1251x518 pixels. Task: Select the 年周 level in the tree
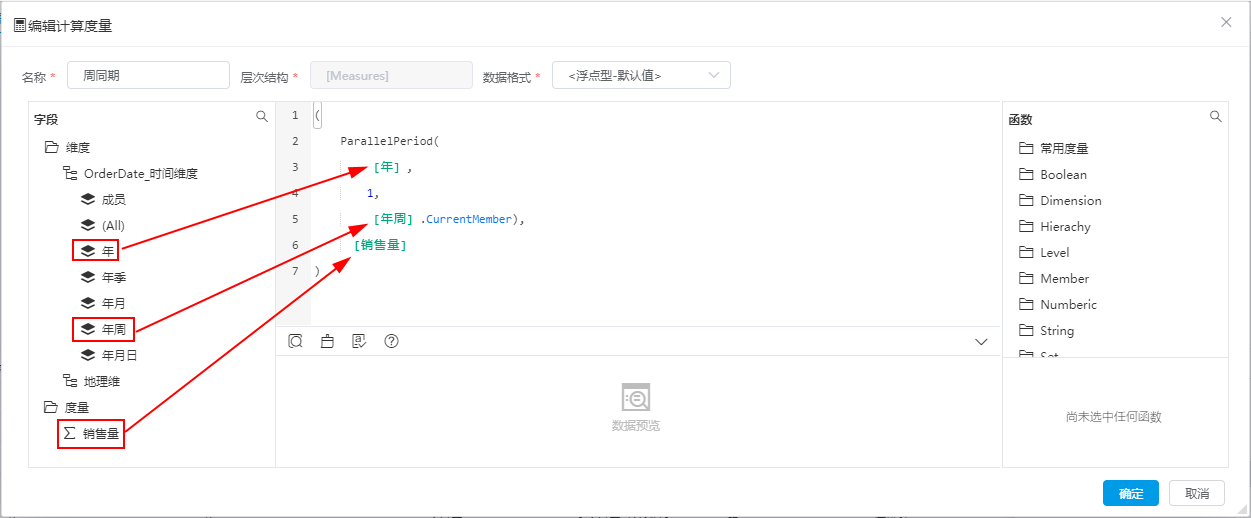(x=114, y=329)
